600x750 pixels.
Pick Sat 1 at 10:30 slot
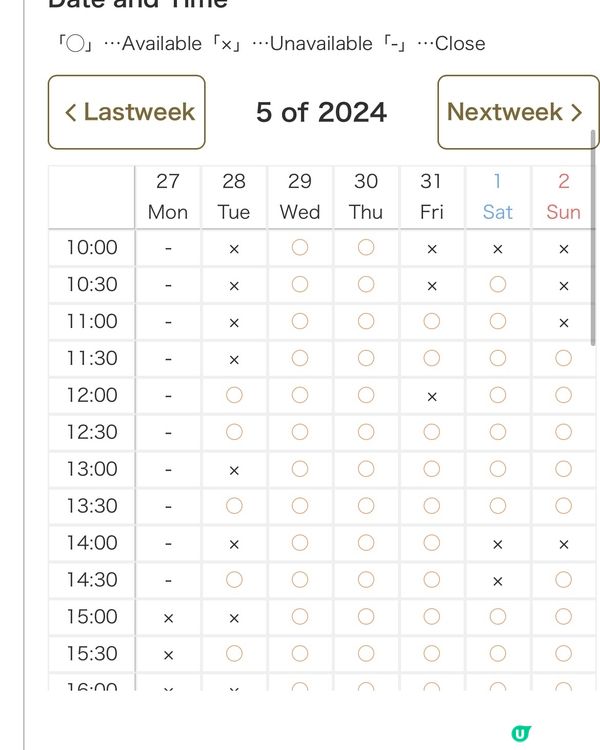click(x=498, y=285)
